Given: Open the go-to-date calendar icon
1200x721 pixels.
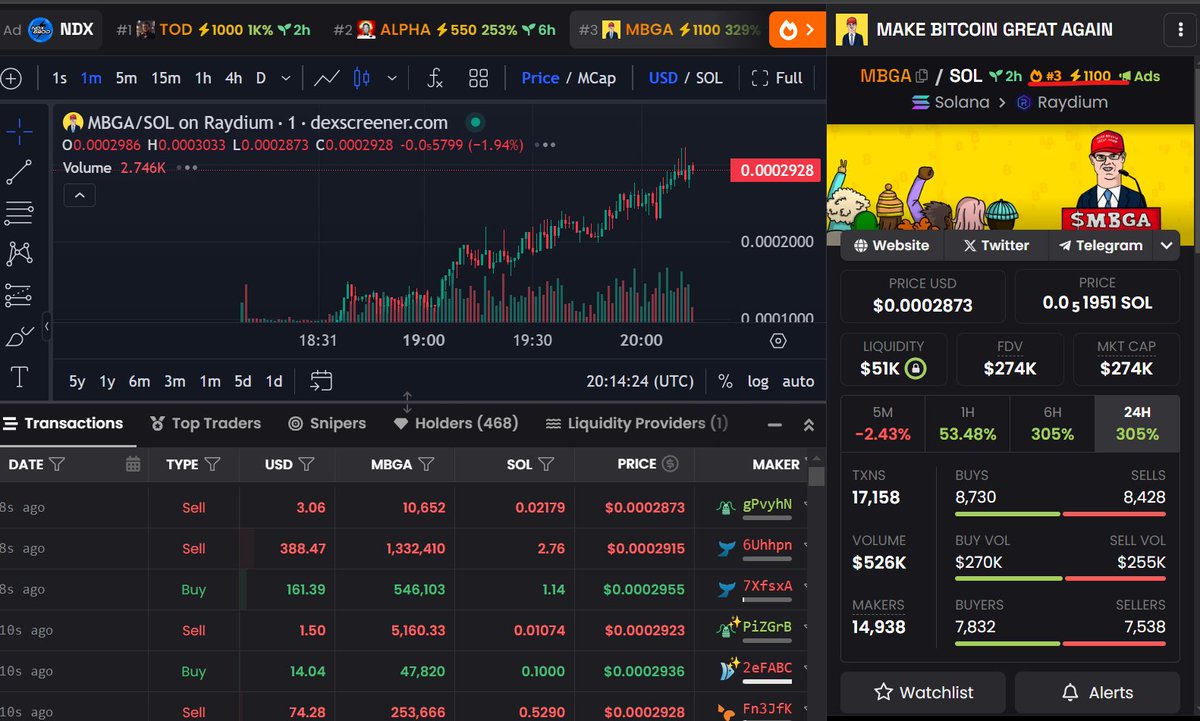Looking at the screenshot, I should 321,381.
